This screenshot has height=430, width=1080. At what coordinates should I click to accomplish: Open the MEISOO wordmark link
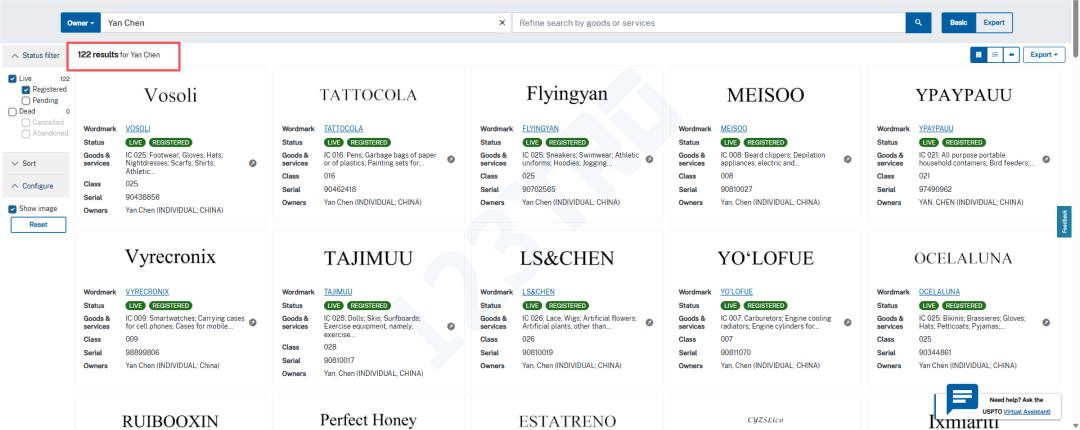pos(734,128)
